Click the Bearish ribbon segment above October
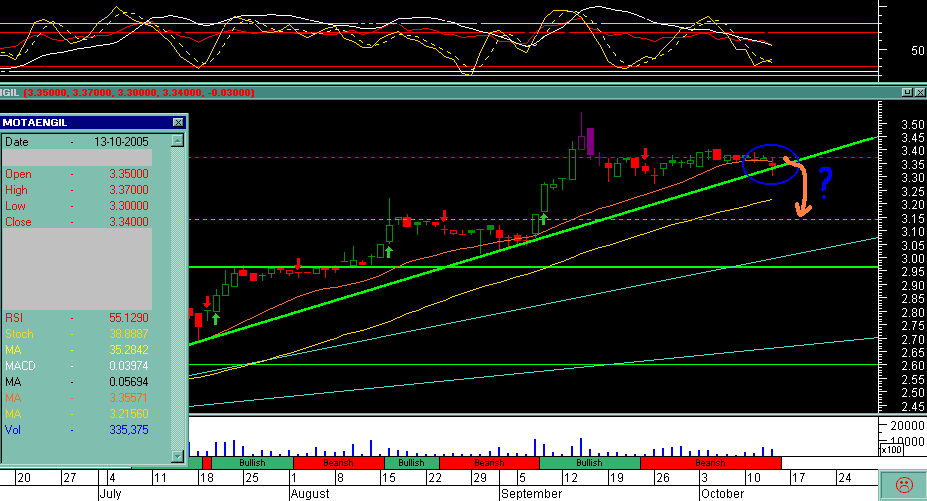Screen dimensions: 927x501 pos(711,463)
